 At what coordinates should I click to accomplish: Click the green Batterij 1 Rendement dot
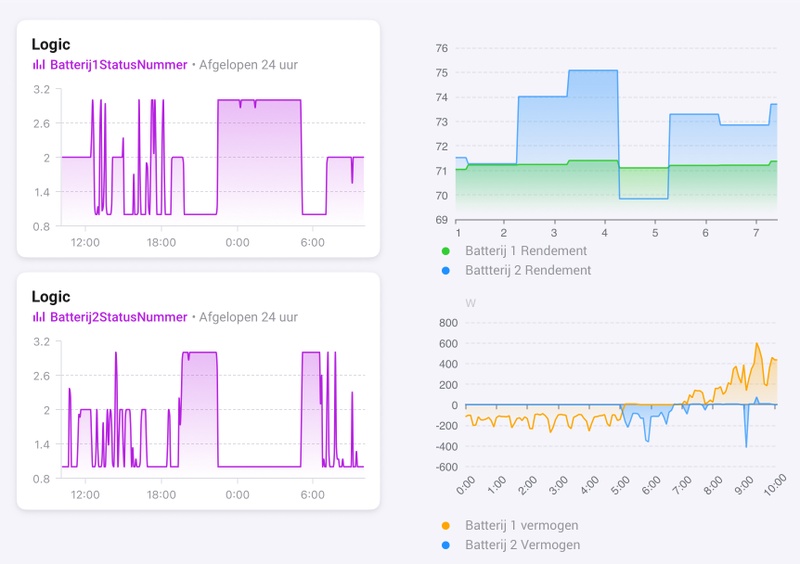click(x=445, y=251)
